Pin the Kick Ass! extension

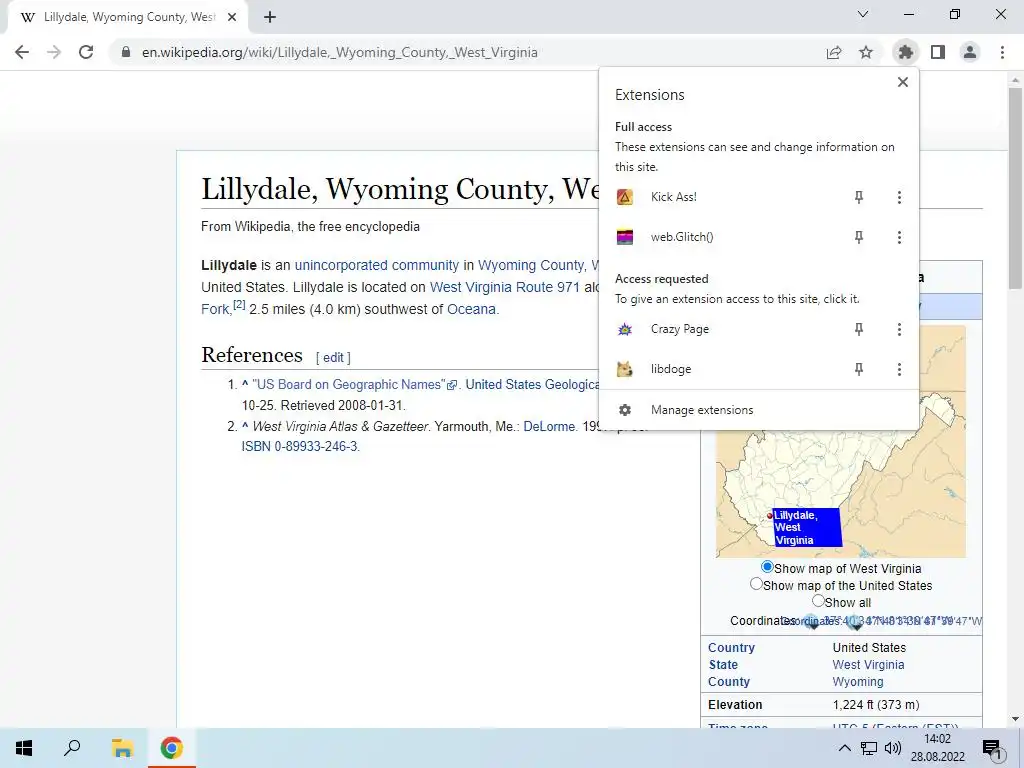pos(859,197)
